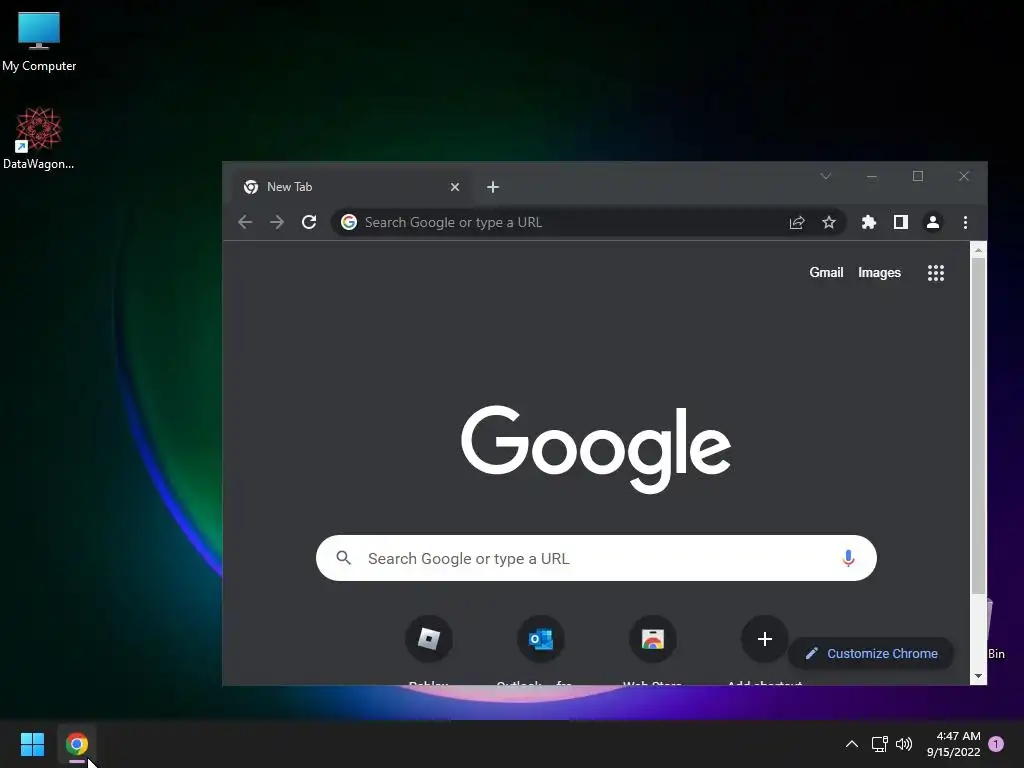This screenshot has height=768, width=1024.
Task: Open the Roblox shortcut tile
Action: [x=428, y=639]
